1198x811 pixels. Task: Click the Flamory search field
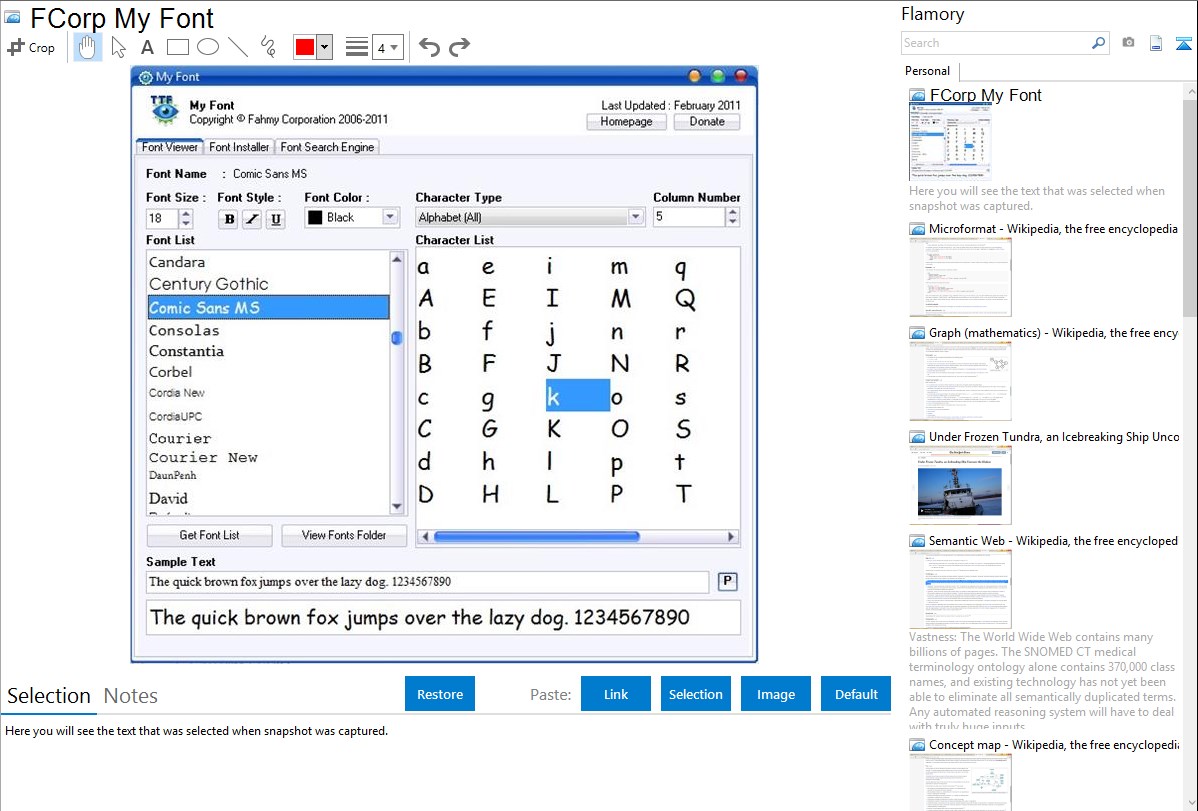pyautogui.click(x=995, y=43)
